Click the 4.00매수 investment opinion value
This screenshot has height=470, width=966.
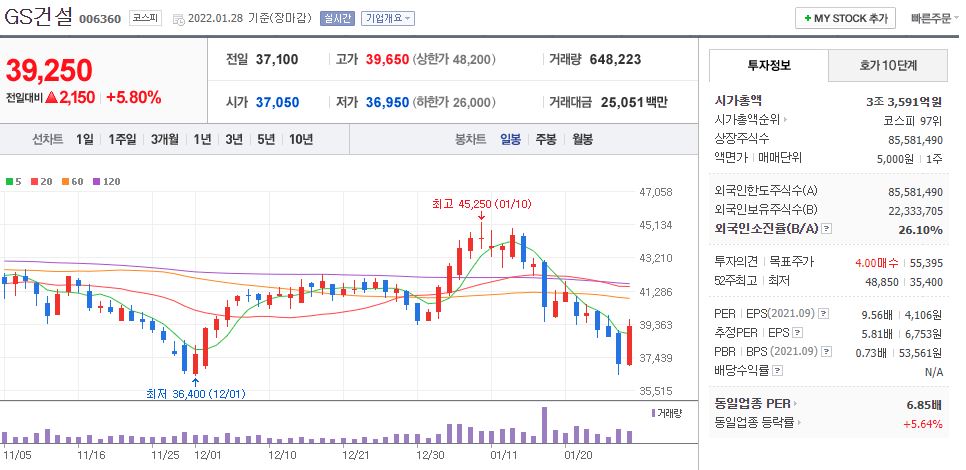877,263
